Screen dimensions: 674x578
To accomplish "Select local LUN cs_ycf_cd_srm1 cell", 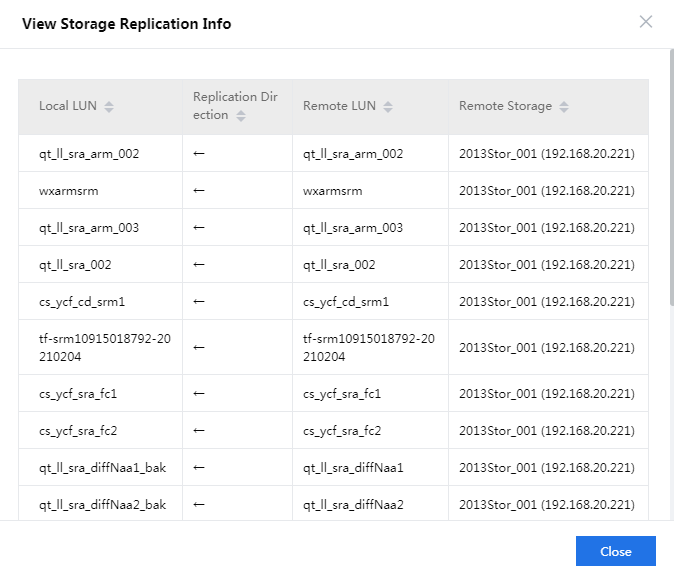I will click(82, 302).
